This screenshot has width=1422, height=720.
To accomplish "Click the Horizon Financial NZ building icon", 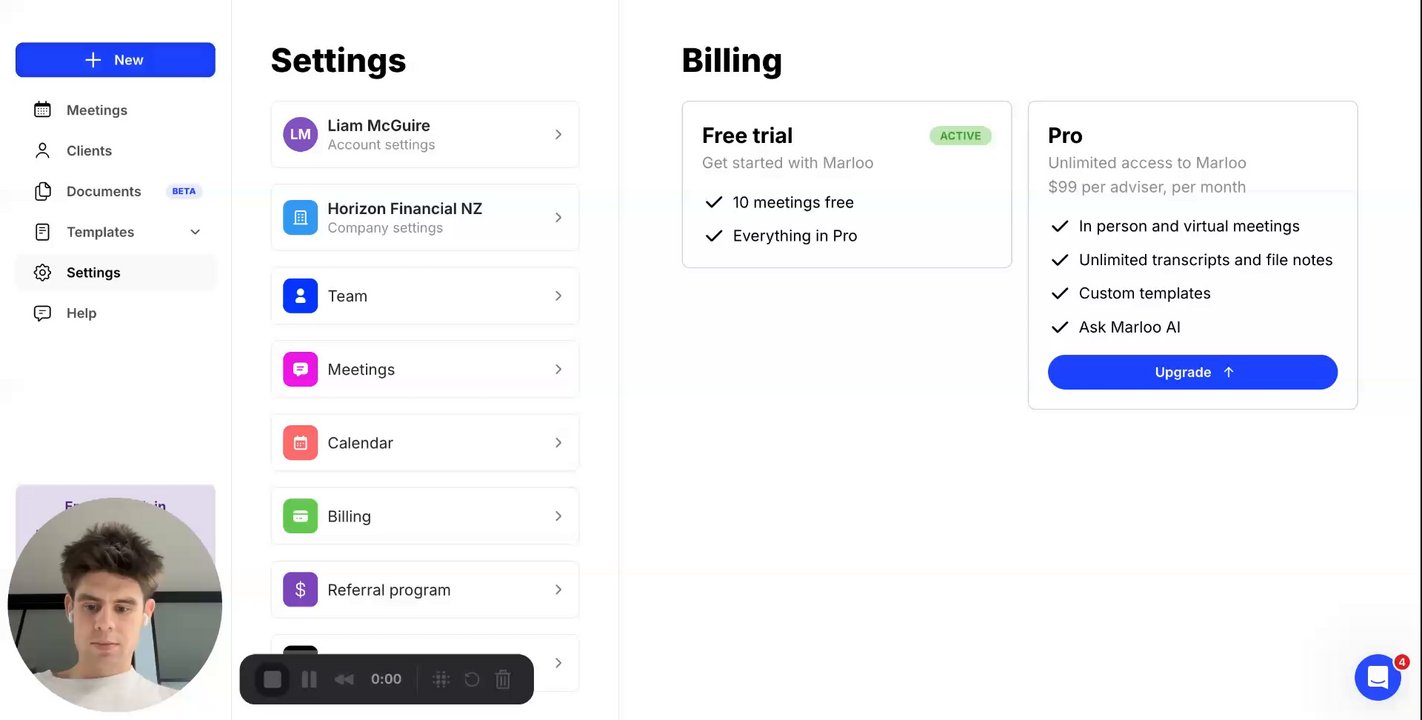I will [x=300, y=217].
